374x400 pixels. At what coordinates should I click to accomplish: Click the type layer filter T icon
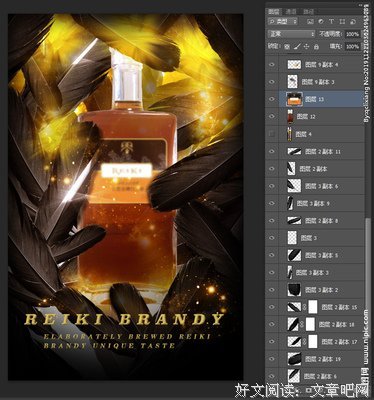pyautogui.click(x=331, y=22)
